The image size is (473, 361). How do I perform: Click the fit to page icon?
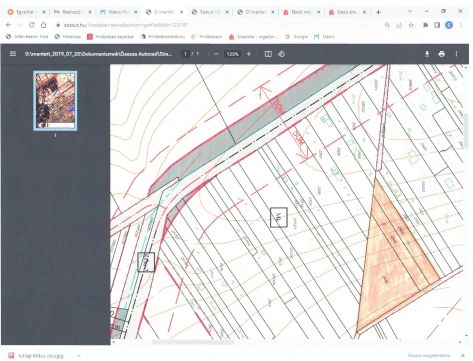(268, 54)
